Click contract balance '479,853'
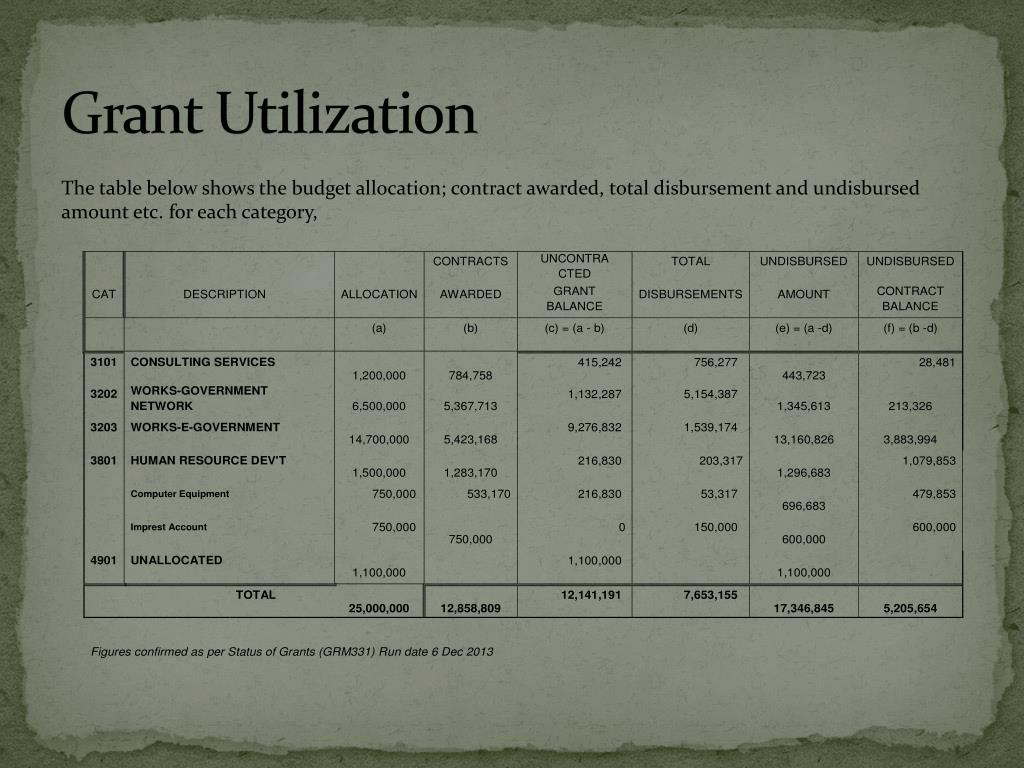Screen dimensions: 1024x768 click(934, 494)
